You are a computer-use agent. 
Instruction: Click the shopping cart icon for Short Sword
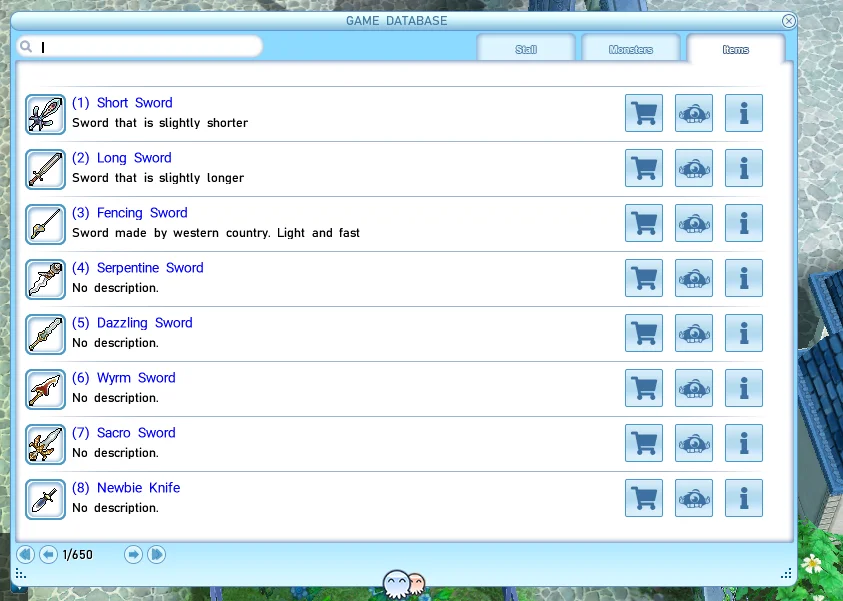644,113
